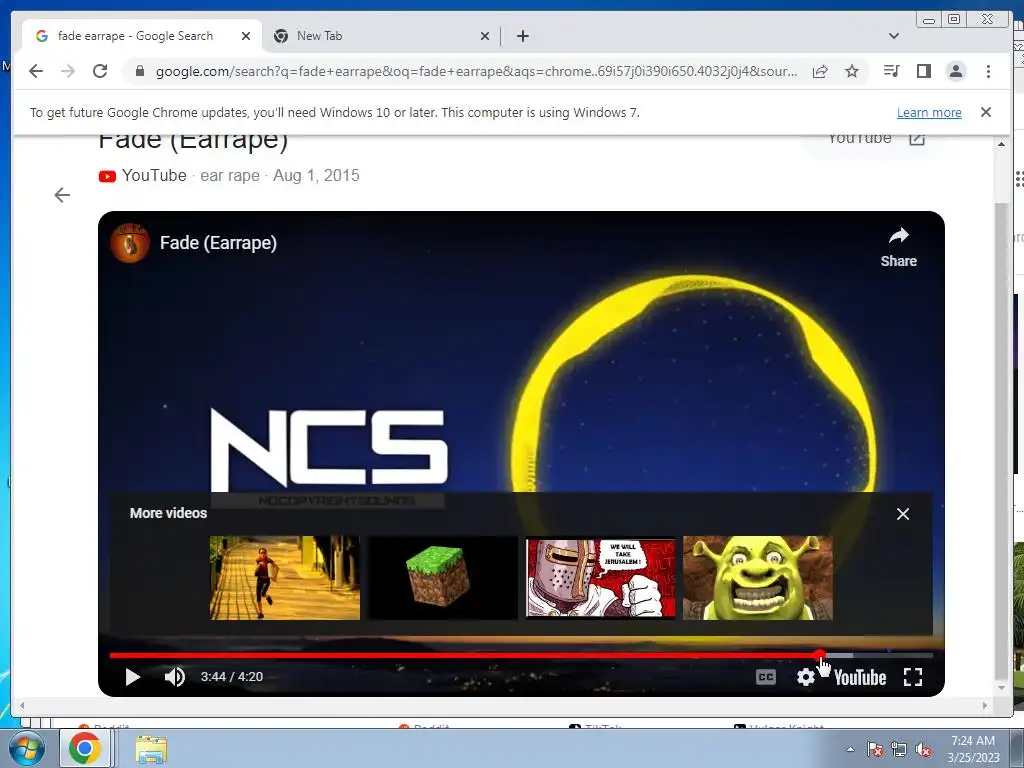Open the Shrek face video thumbnail
This screenshot has height=768, width=1024.
(x=758, y=578)
